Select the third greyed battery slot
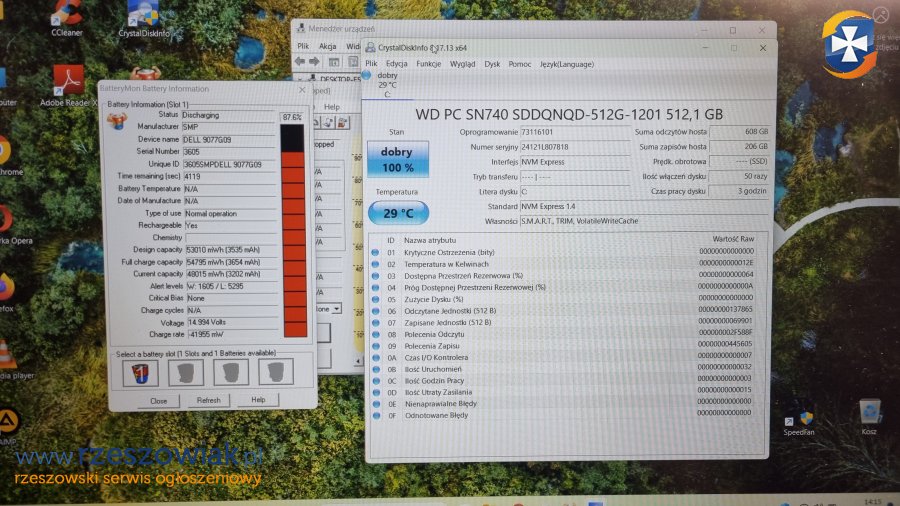Image resolution: width=900 pixels, height=506 pixels. click(231, 372)
